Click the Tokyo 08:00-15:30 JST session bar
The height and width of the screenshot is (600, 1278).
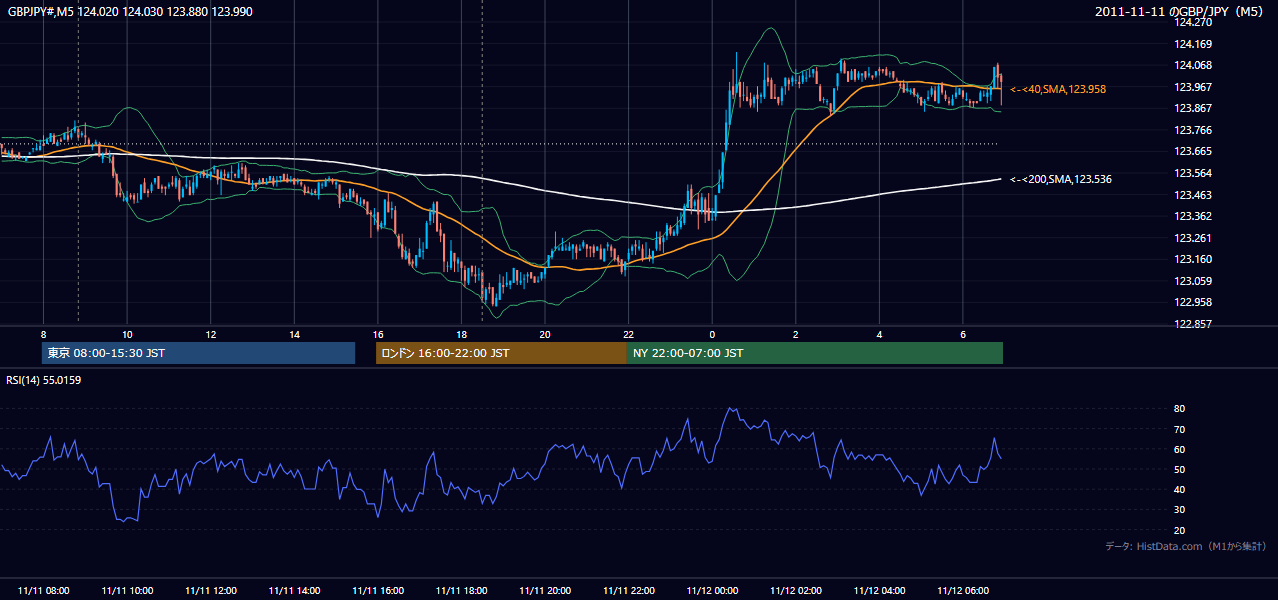point(198,353)
